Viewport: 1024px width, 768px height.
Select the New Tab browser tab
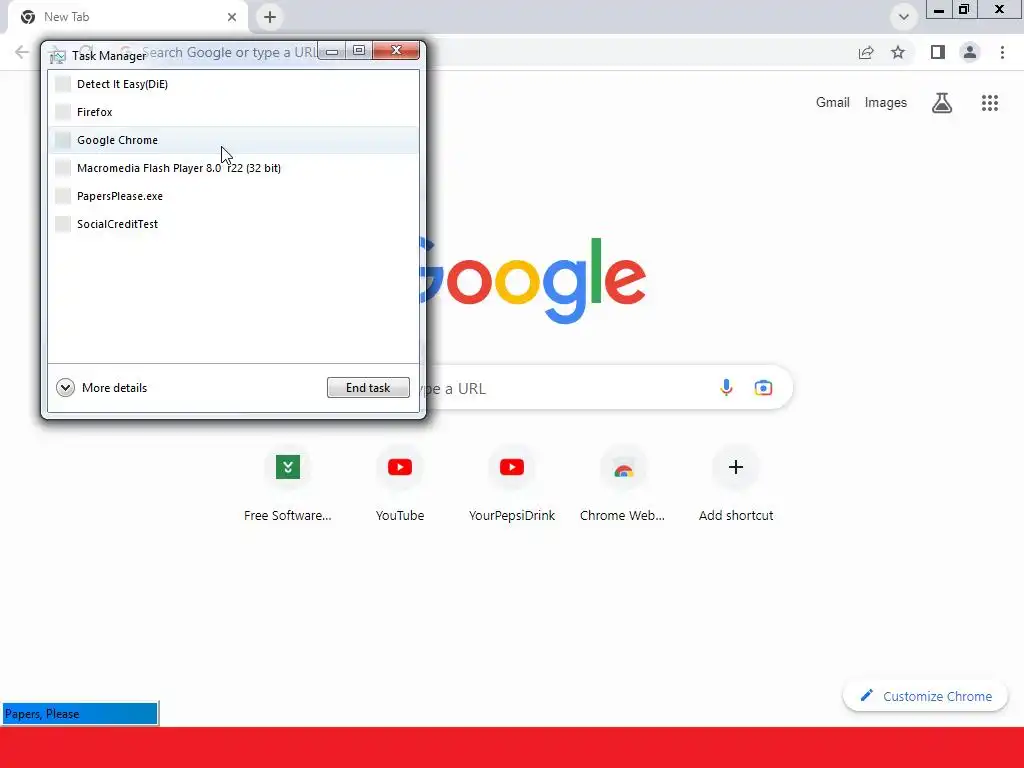(x=128, y=17)
